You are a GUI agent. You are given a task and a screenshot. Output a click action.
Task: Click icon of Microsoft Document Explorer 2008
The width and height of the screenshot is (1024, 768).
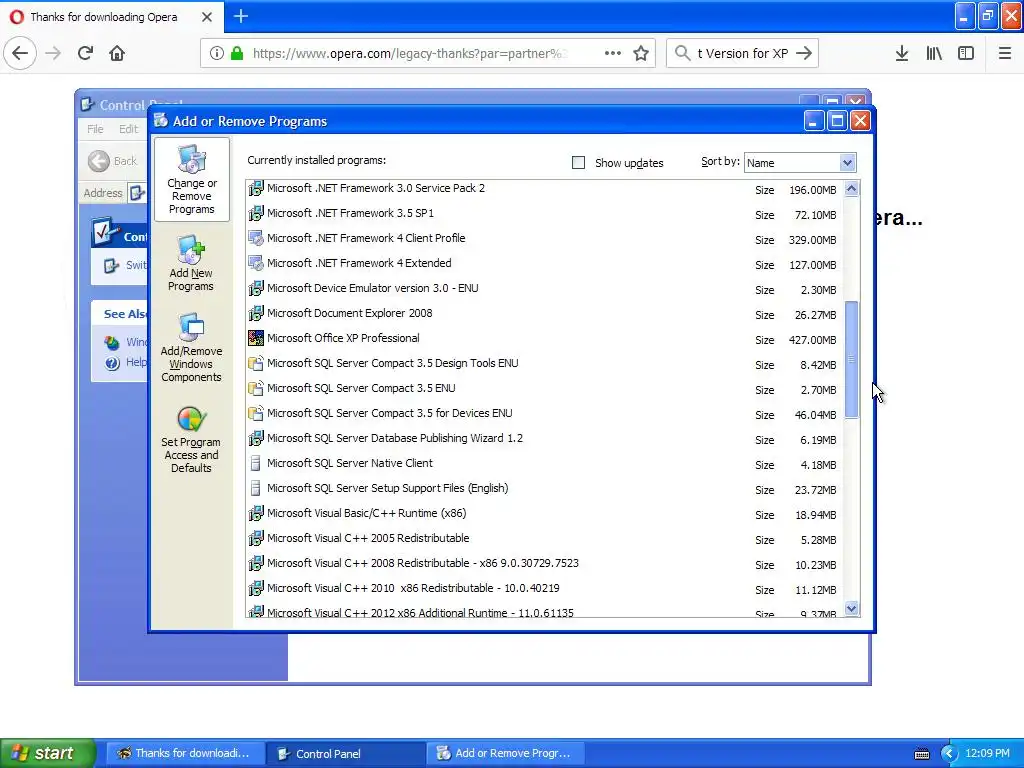(256, 313)
